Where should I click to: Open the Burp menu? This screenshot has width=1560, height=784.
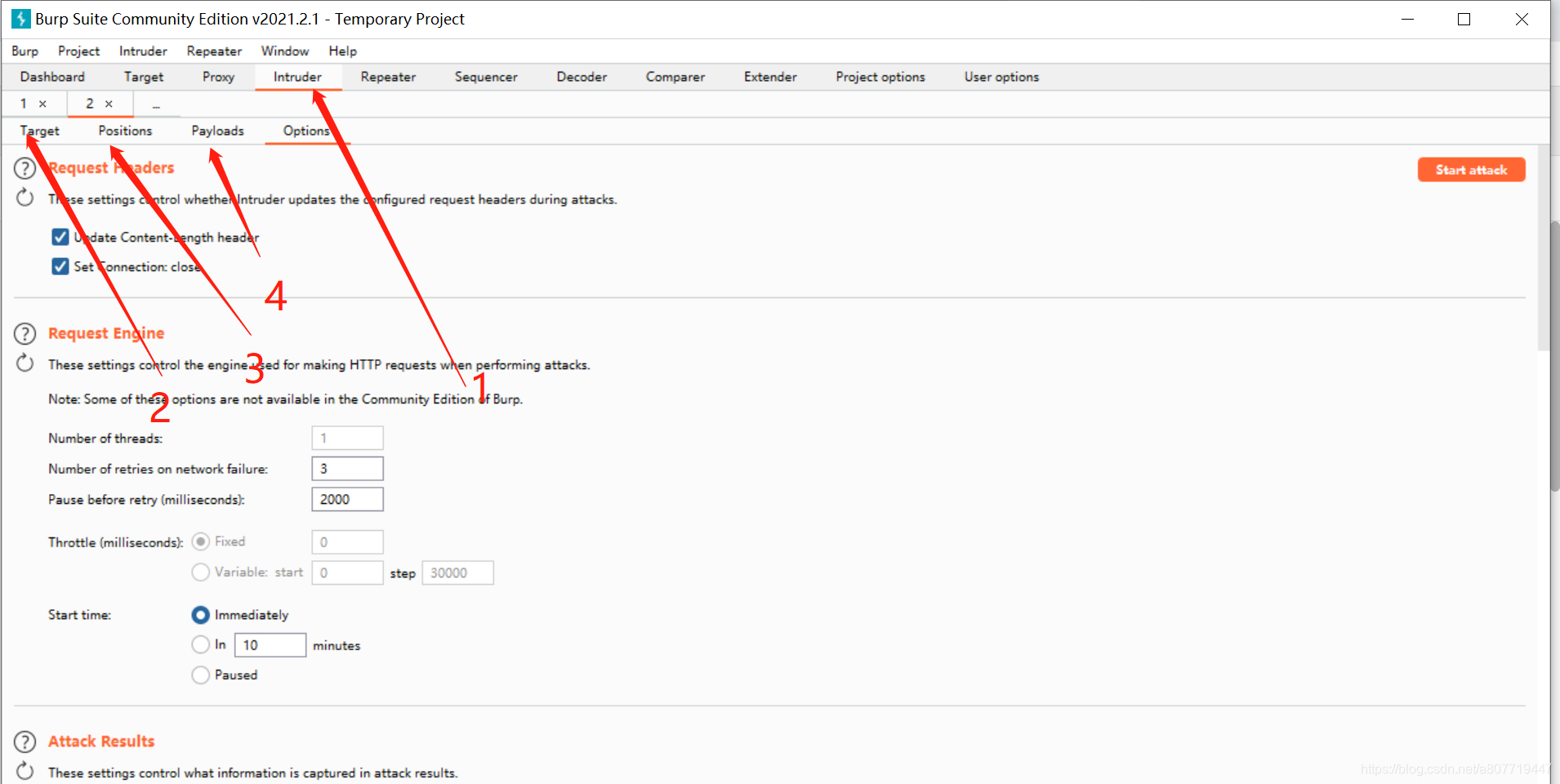pos(25,51)
